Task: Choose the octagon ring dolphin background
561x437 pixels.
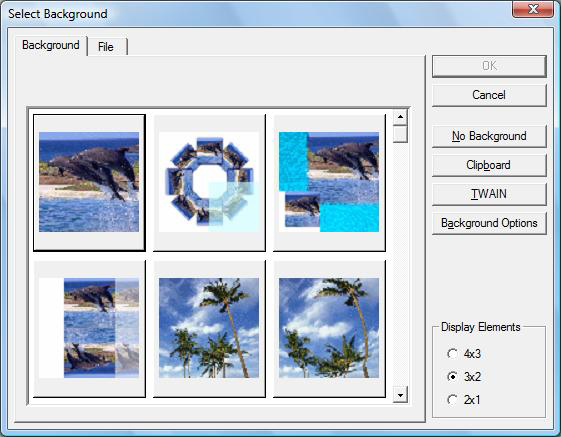Action: [209, 183]
